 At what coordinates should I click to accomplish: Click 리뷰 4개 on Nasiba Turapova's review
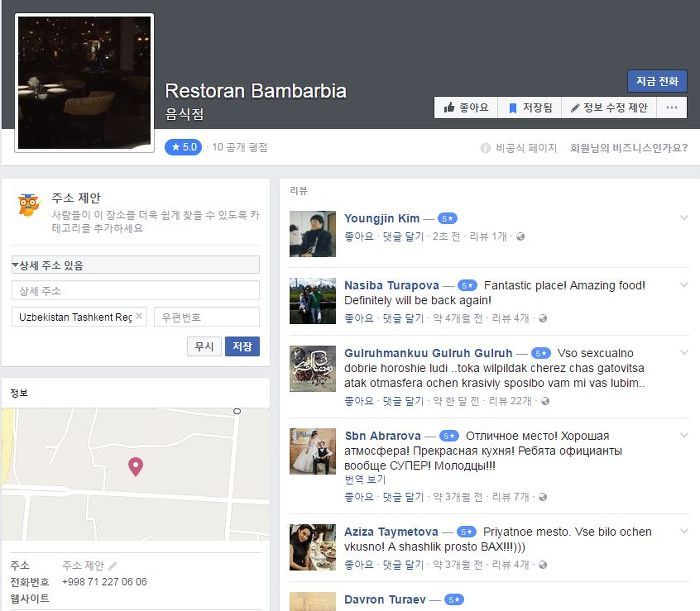[x=510, y=318]
